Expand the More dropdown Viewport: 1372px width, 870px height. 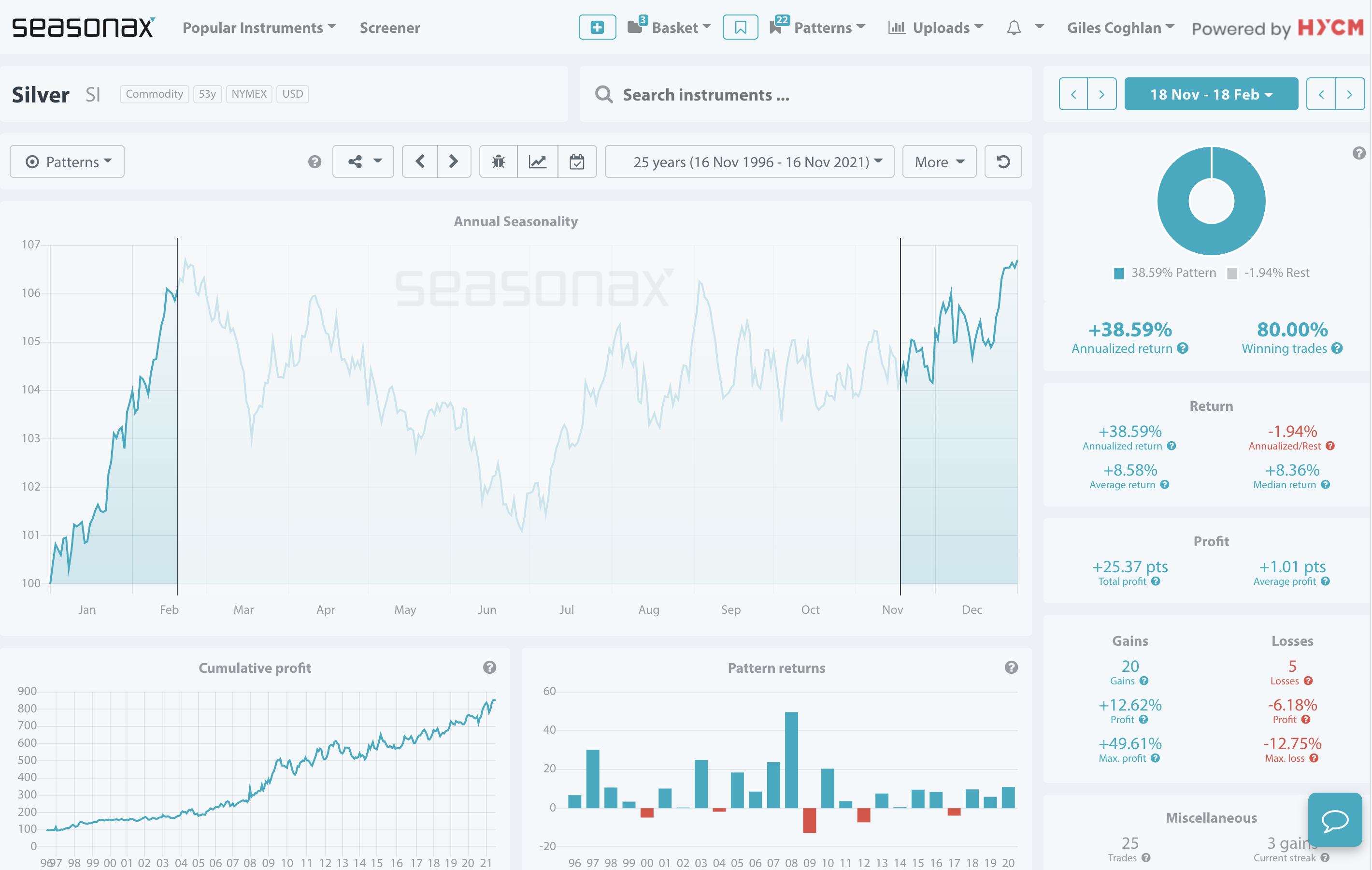pyautogui.click(x=939, y=162)
